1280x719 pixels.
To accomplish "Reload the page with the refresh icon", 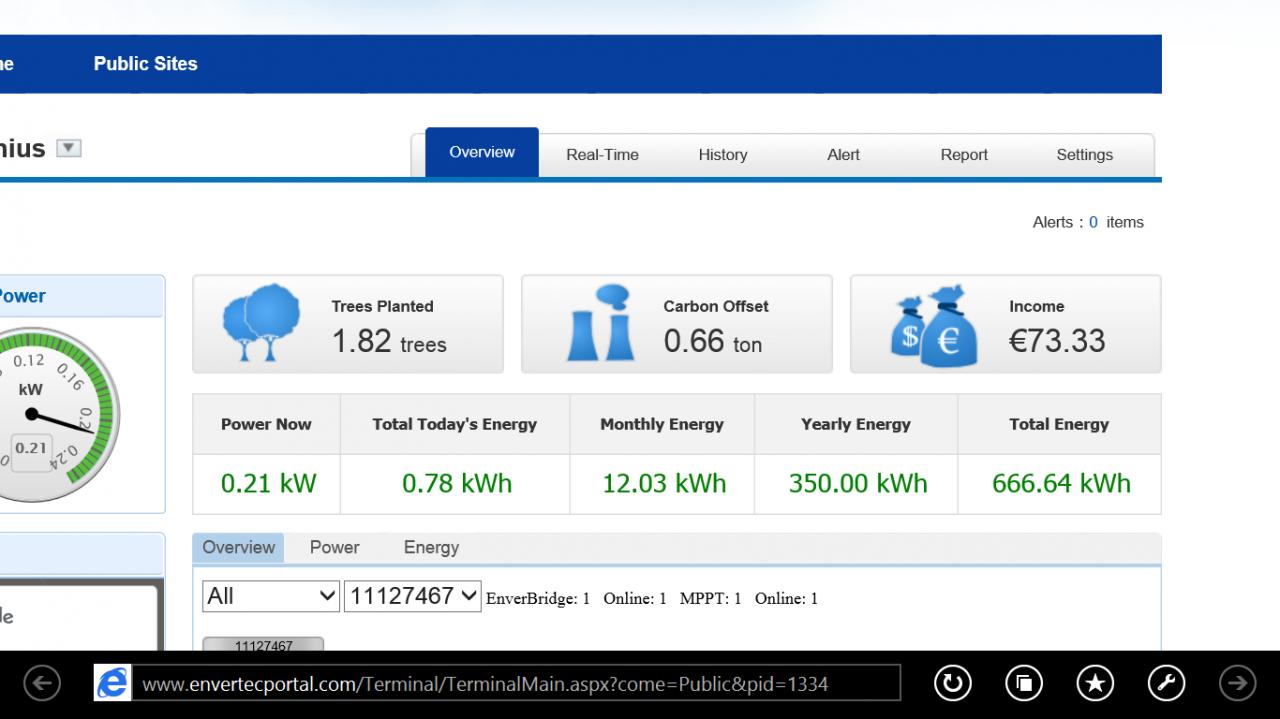I will coord(952,684).
